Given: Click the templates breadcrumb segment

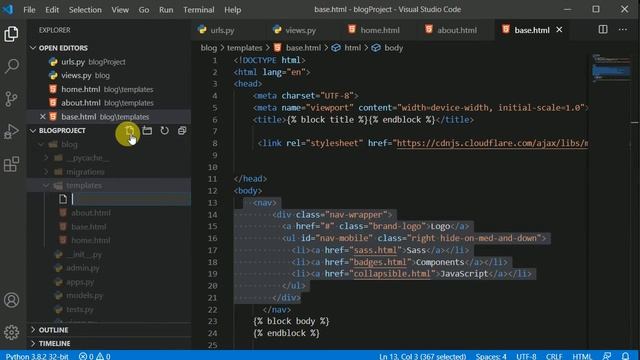Looking at the screenshot, I should [x=244, y=48].
